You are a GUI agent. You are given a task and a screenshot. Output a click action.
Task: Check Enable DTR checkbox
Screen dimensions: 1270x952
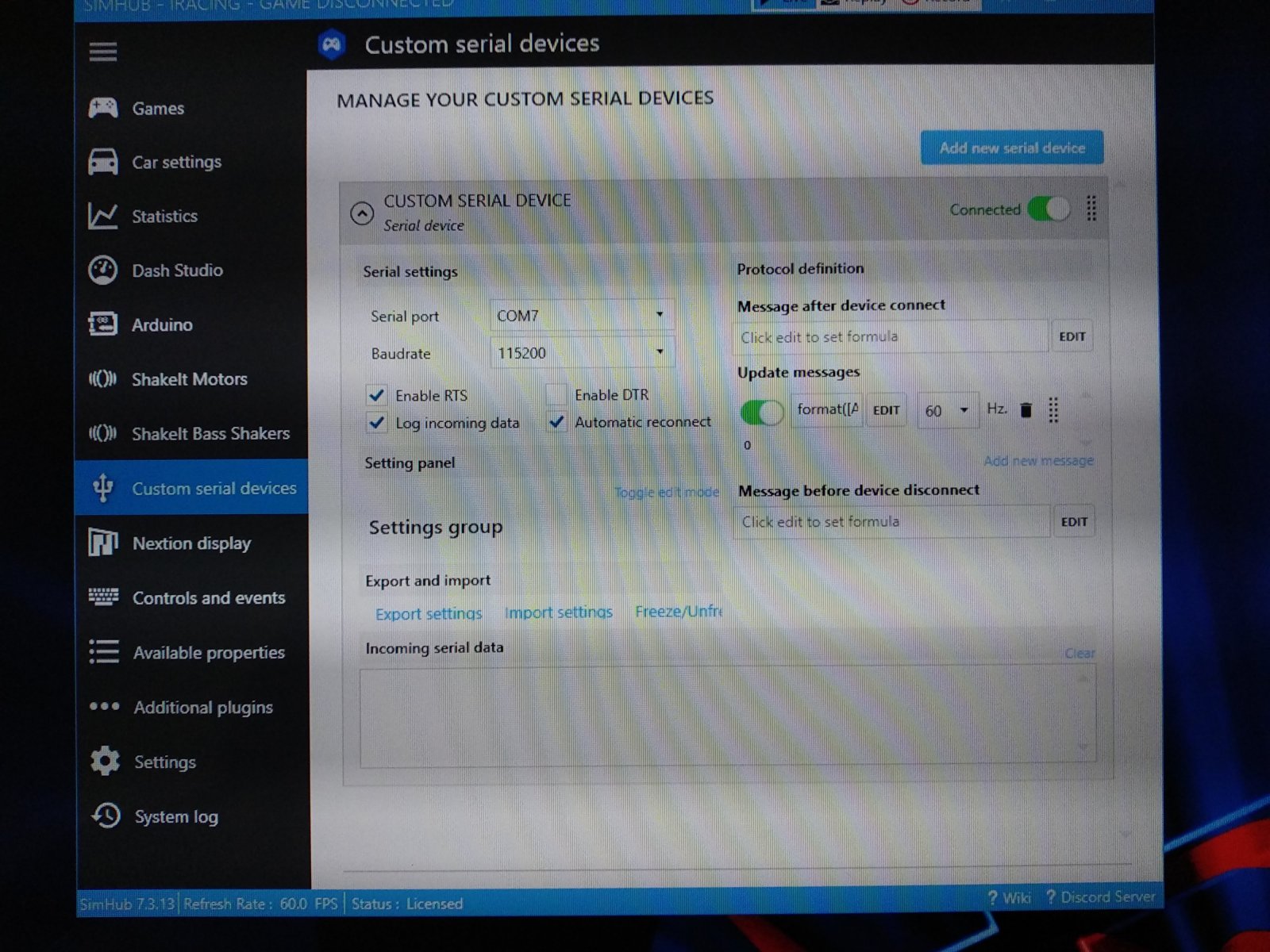pos(556,393)
